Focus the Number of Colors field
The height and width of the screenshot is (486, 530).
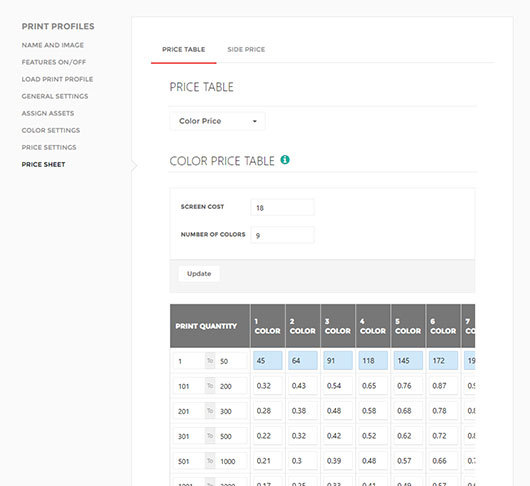click(283, 235)
